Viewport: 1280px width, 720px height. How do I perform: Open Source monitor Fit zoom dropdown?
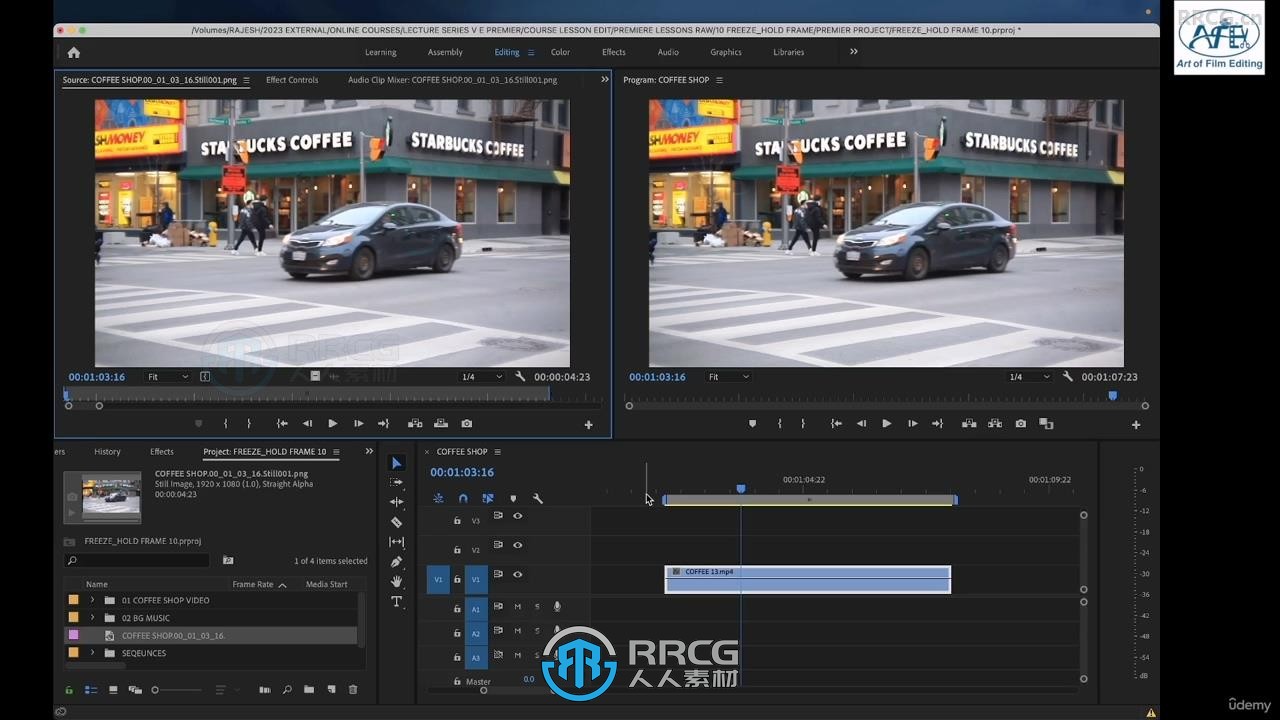pyautogui.click(x=168, y=377)
